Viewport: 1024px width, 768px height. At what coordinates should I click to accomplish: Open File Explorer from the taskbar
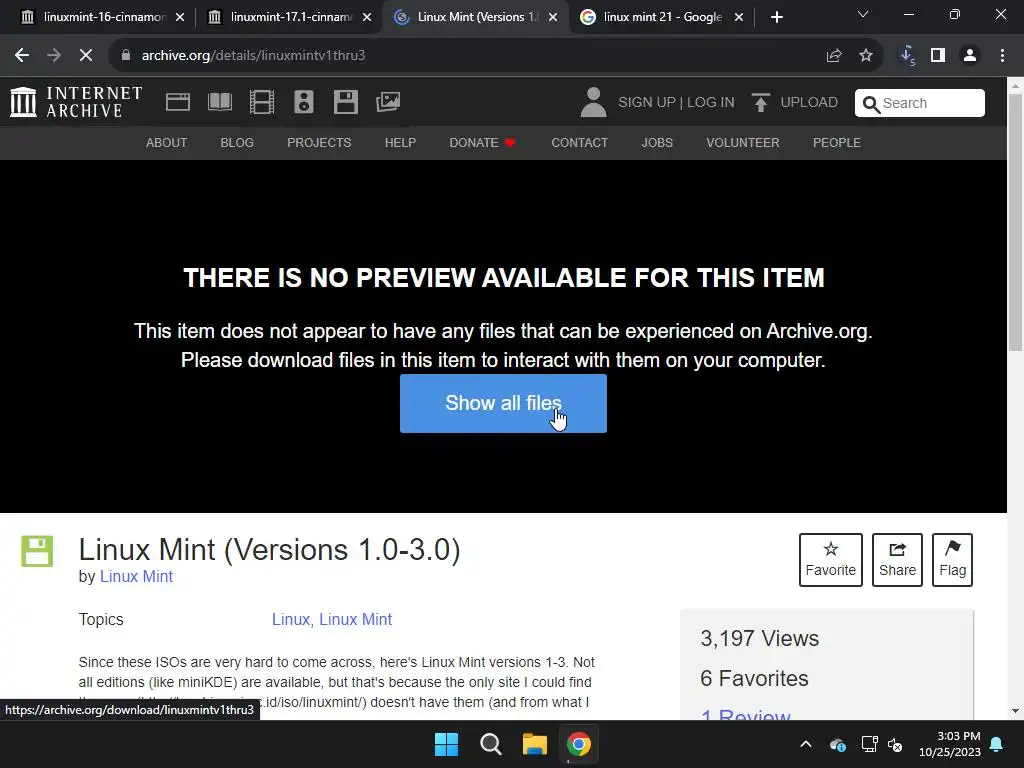point(535,744)
